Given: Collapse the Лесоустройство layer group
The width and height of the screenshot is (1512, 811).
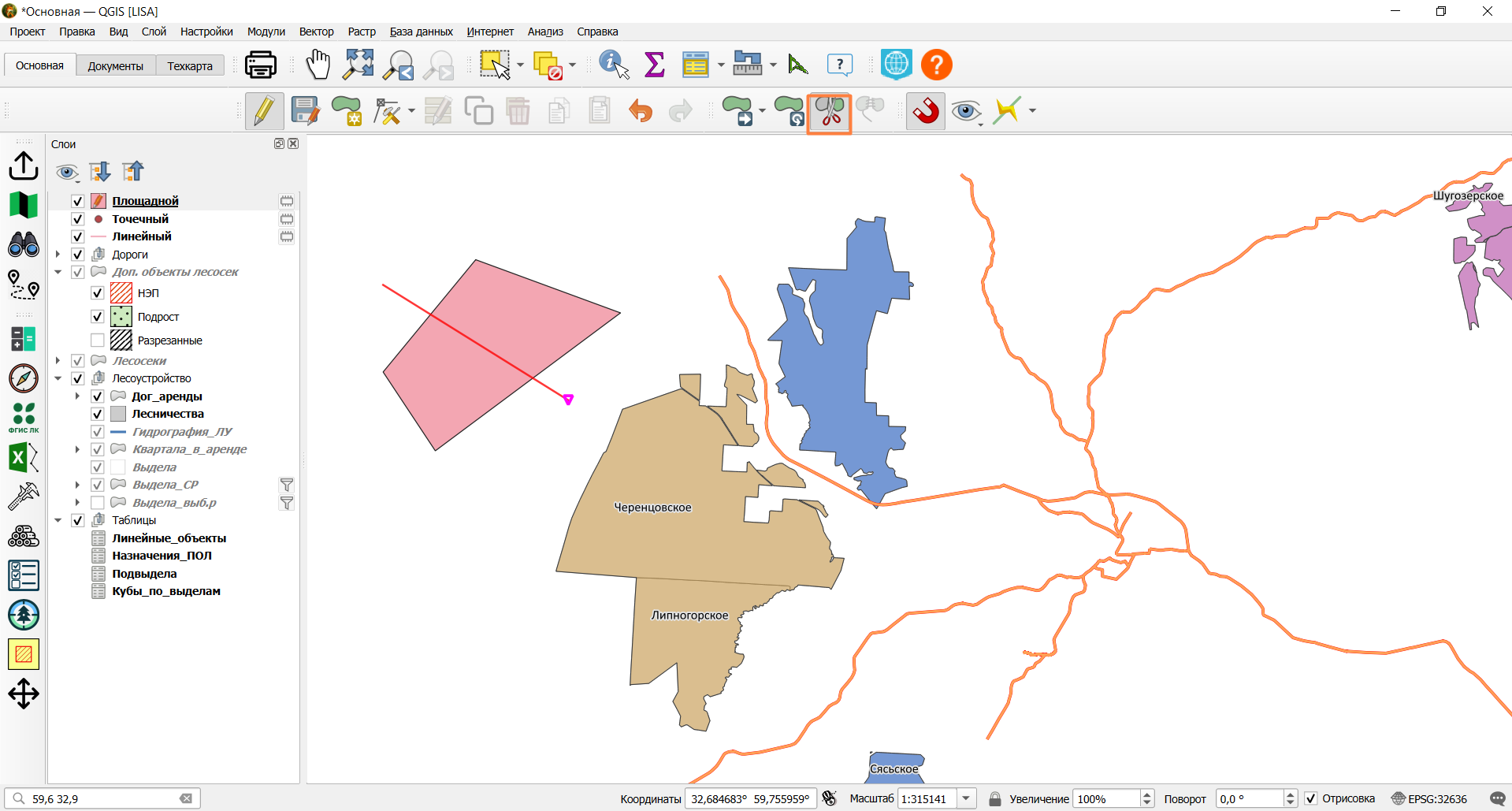Looking at the screenshot, I should (x=58, y=378).
